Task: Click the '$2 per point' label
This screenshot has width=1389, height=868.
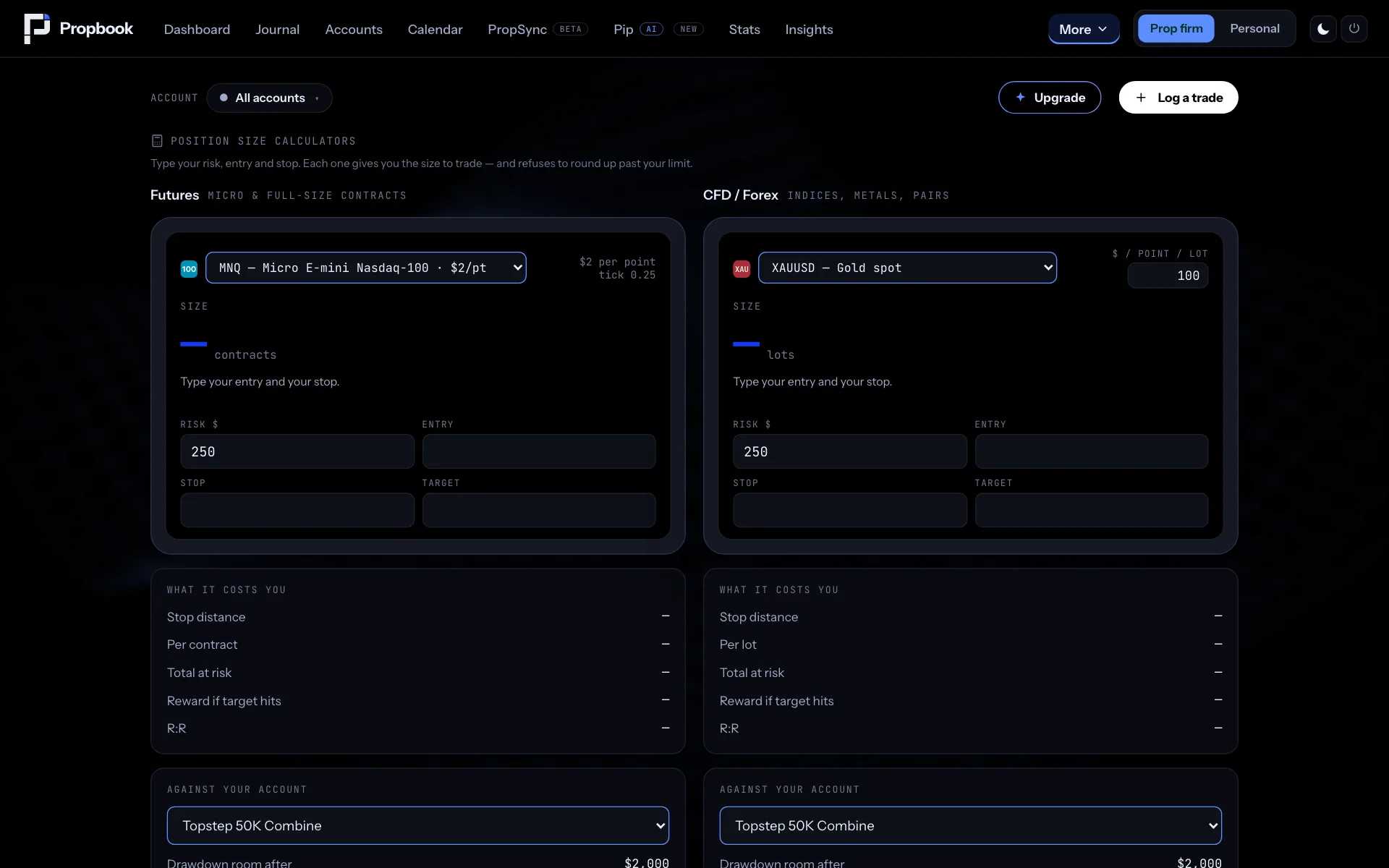Action: 617,262
